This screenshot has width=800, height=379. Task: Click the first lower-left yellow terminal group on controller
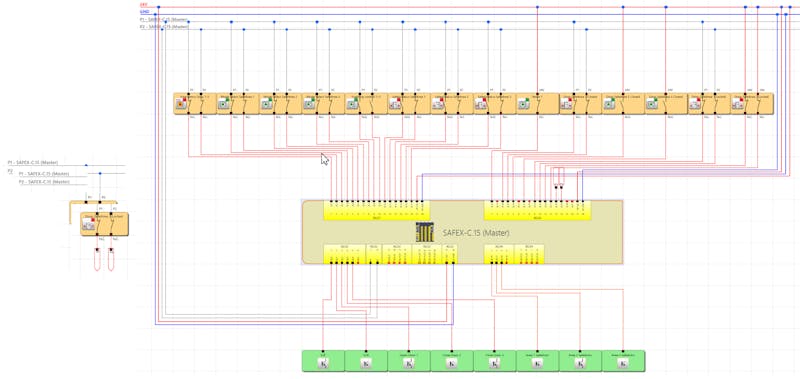click(x=344, y=254)
